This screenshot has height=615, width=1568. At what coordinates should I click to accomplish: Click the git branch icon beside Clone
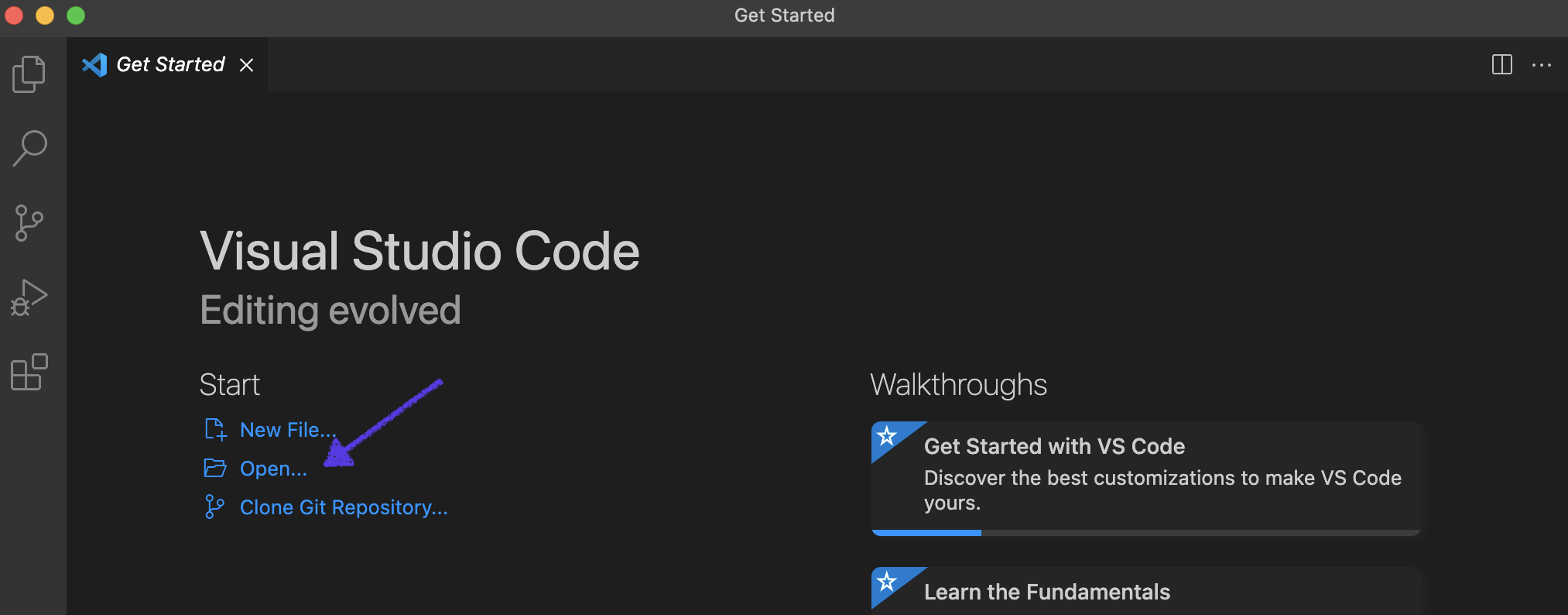click(215, 507)
